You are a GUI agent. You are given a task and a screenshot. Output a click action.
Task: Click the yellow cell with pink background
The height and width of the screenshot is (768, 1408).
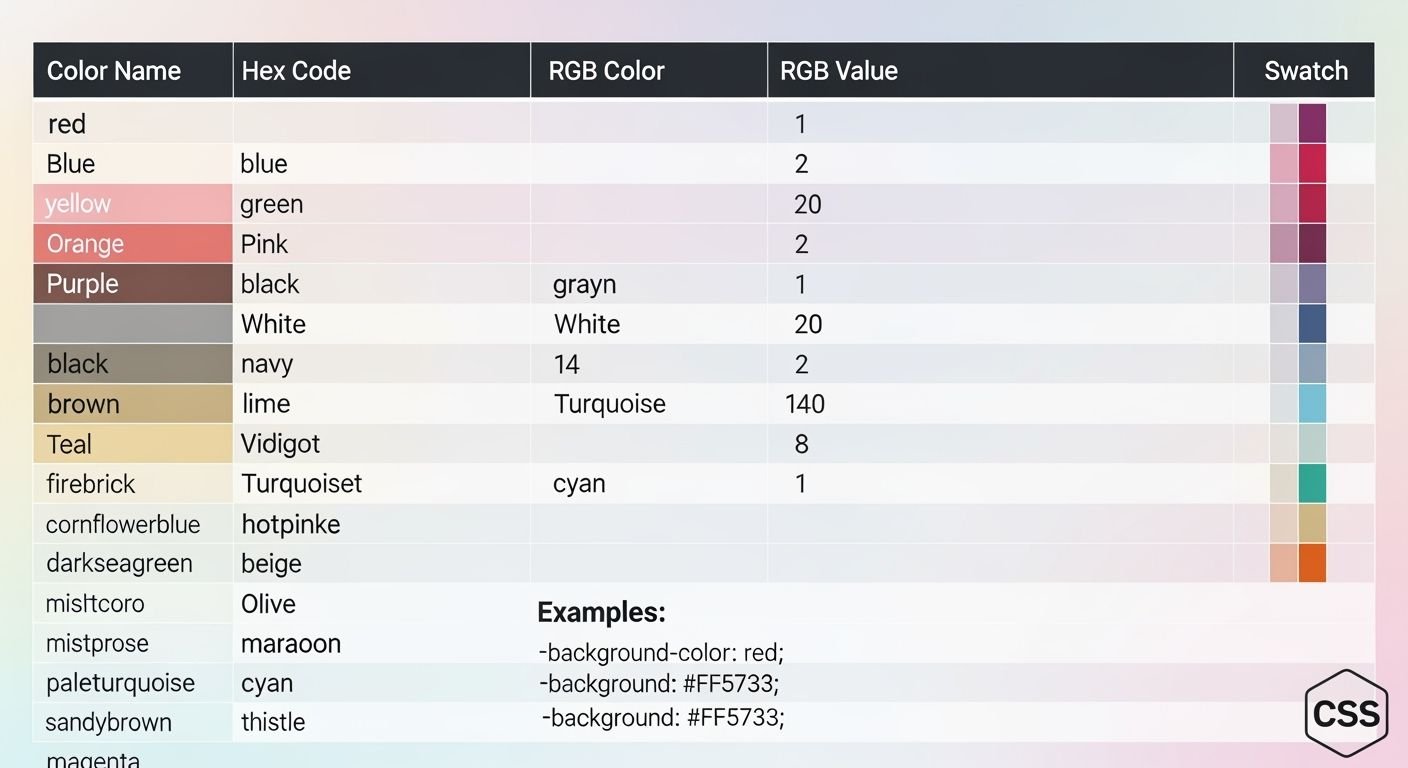tap(133, 203)
